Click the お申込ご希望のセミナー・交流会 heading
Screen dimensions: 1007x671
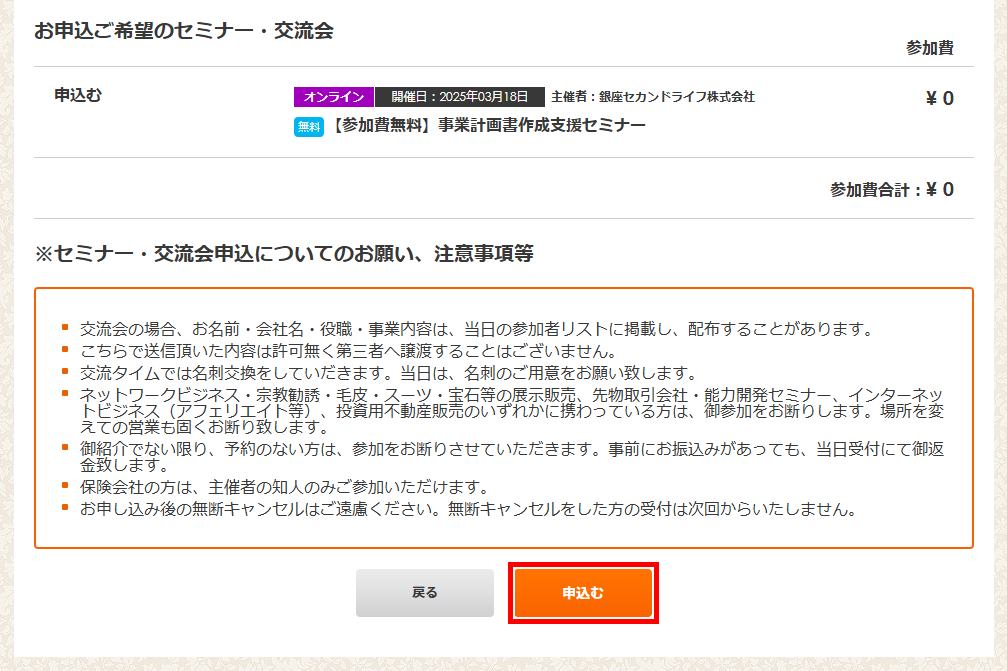pos(183,31)
